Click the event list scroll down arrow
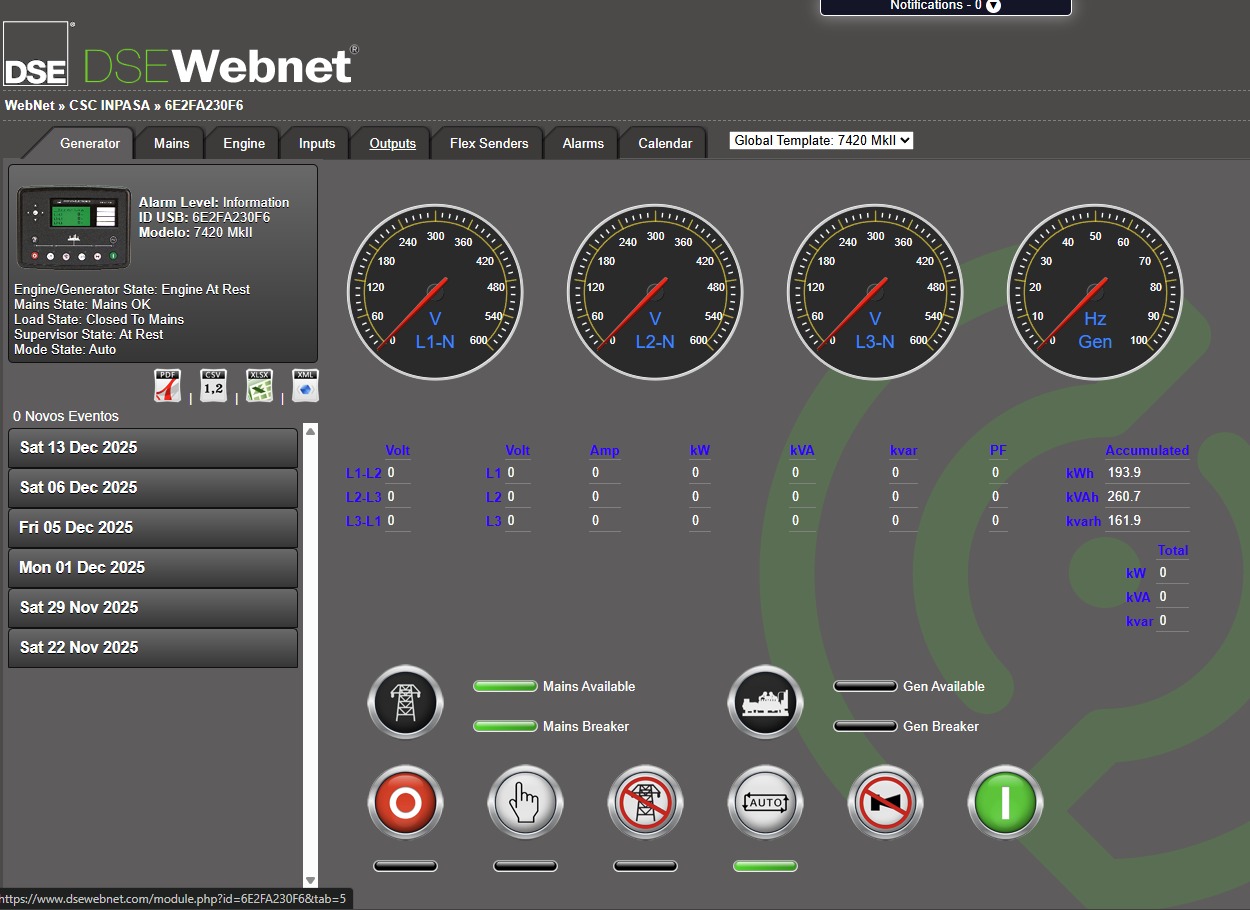Viewport: 1250px width, 910px height. 310,880
